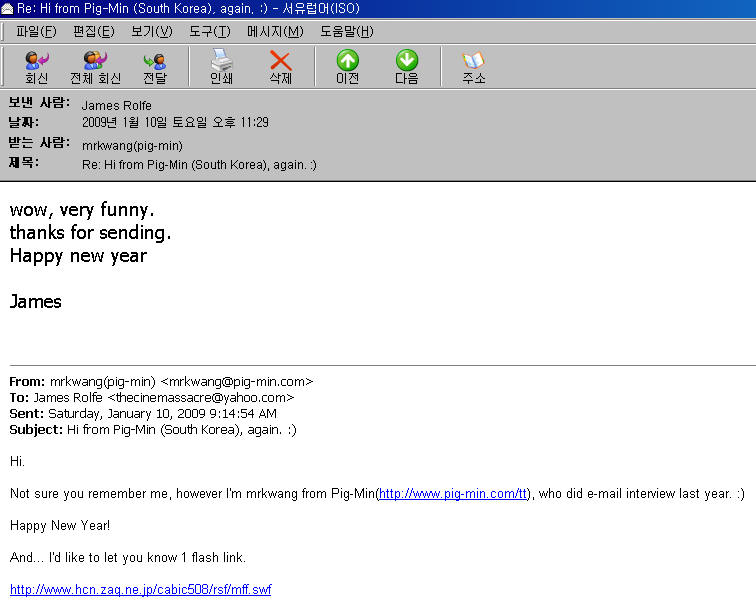The height and width of the screenshot is (603, 756).
Task: Go to previous message (이전) arrow
Action: pos(347,67)
